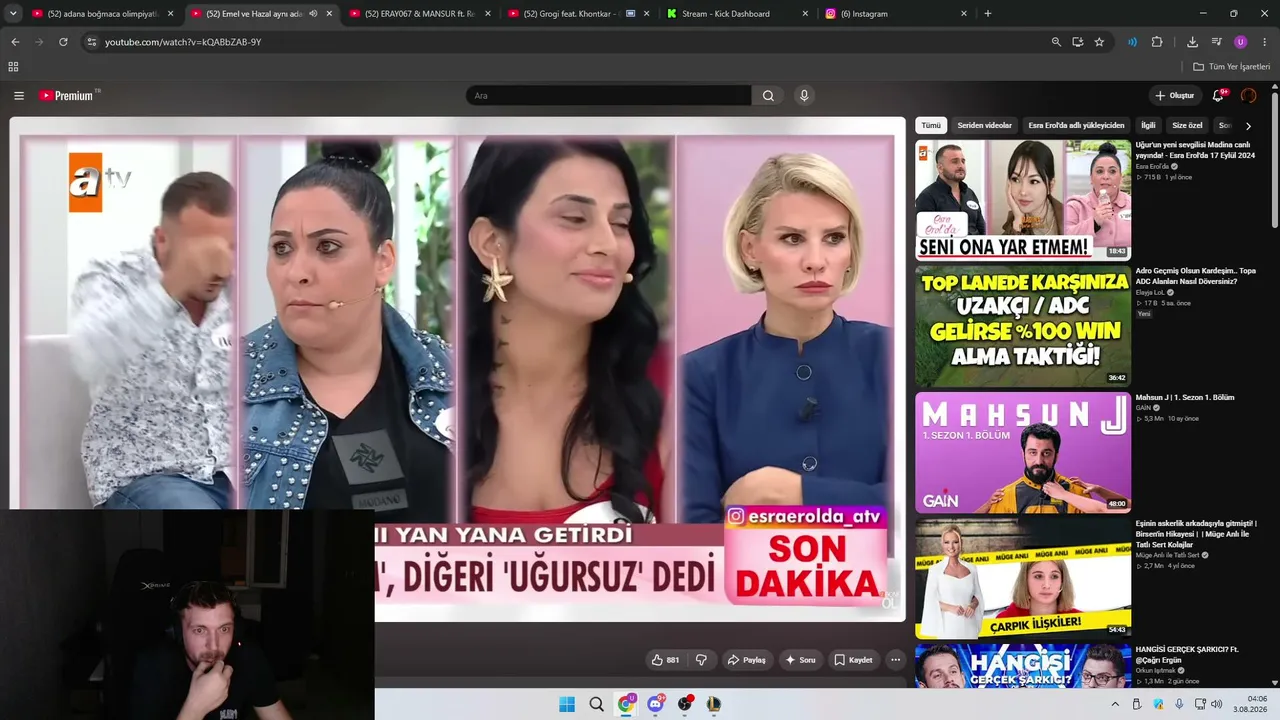Open YouTube notifications bell
This screenshot has height=720, width=1280.
pos(1218,96)
